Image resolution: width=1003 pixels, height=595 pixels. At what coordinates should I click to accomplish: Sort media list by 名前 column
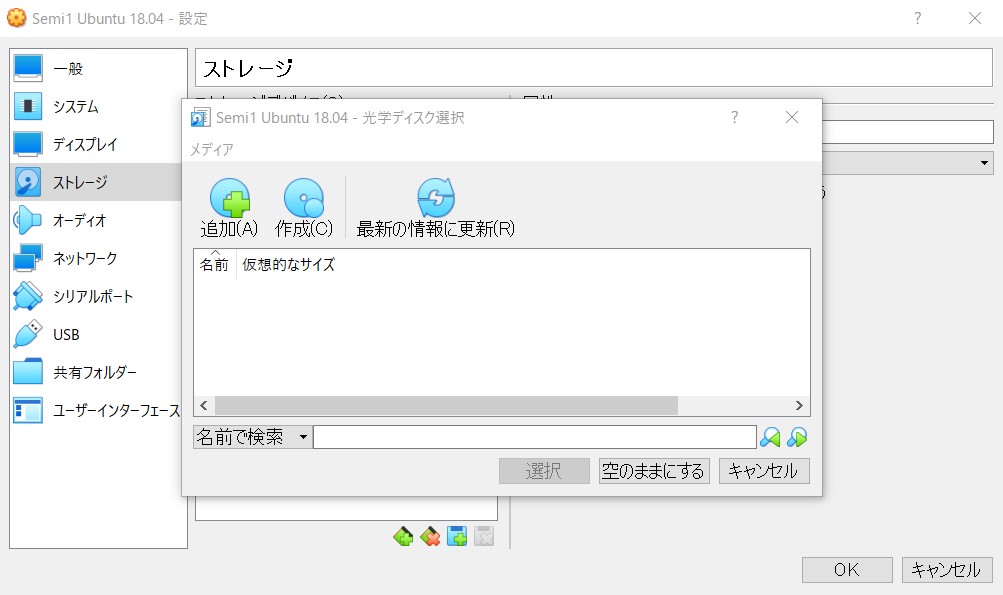(x=214, y=264)
